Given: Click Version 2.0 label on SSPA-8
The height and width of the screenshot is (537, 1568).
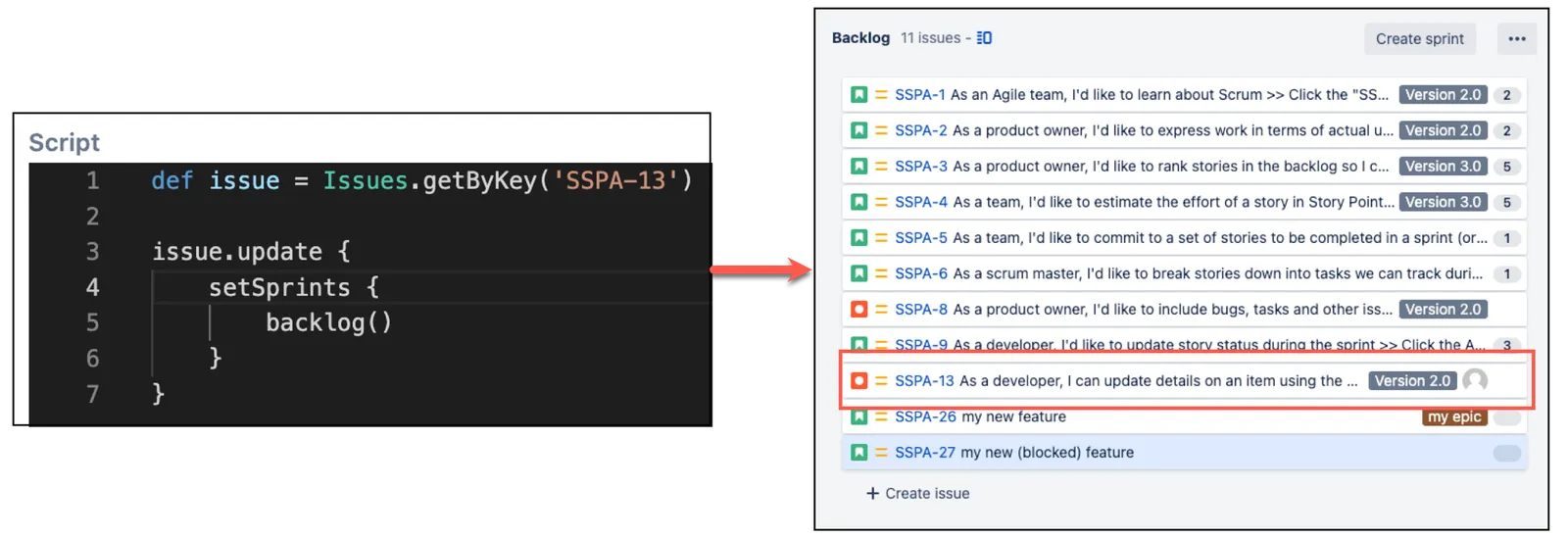Looking at the screenshot, I should (x=1443, y=310).
